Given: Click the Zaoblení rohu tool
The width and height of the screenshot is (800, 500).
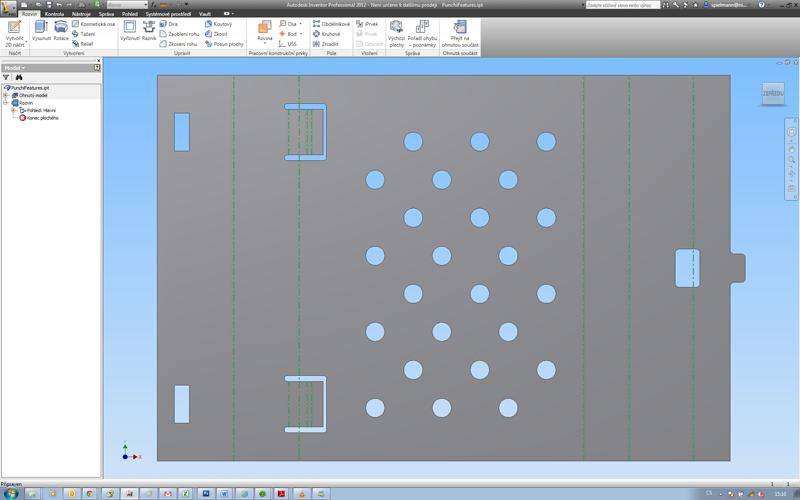Looking at the screenshot, I should (179, 34).
